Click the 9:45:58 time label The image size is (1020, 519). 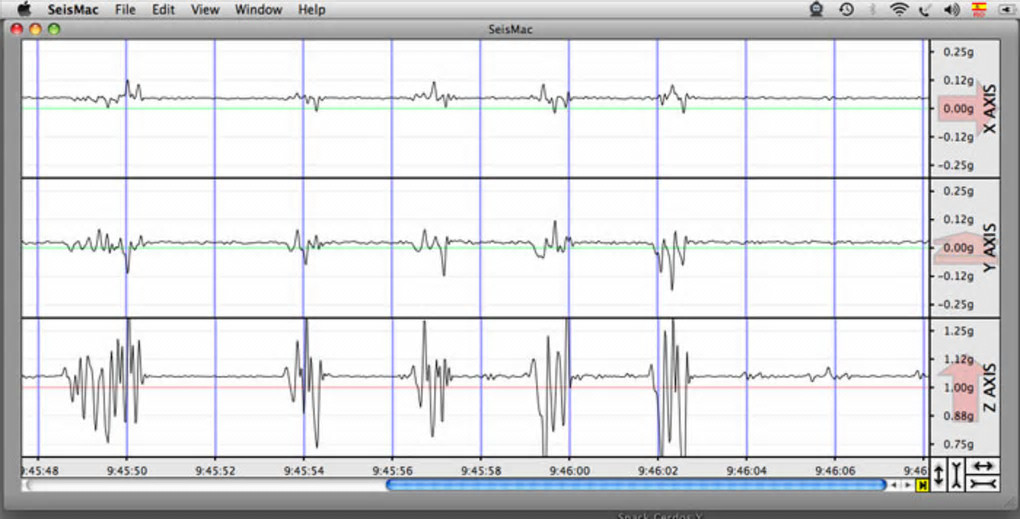point(481,470)
